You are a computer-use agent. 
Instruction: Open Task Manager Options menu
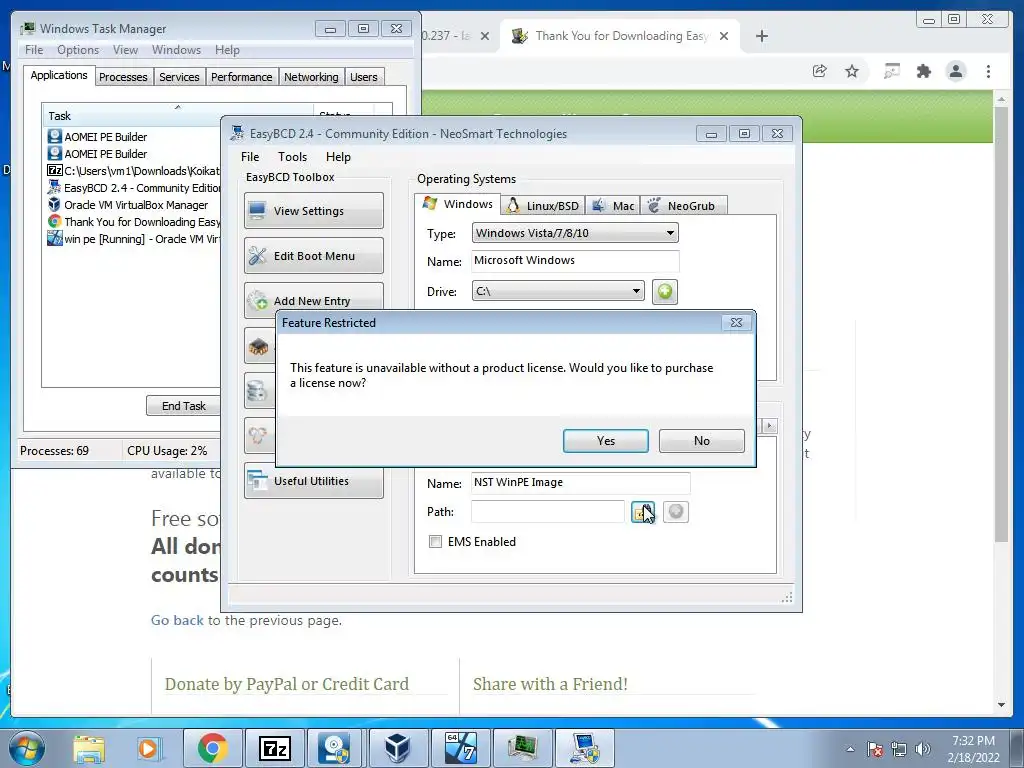point(78,50)
